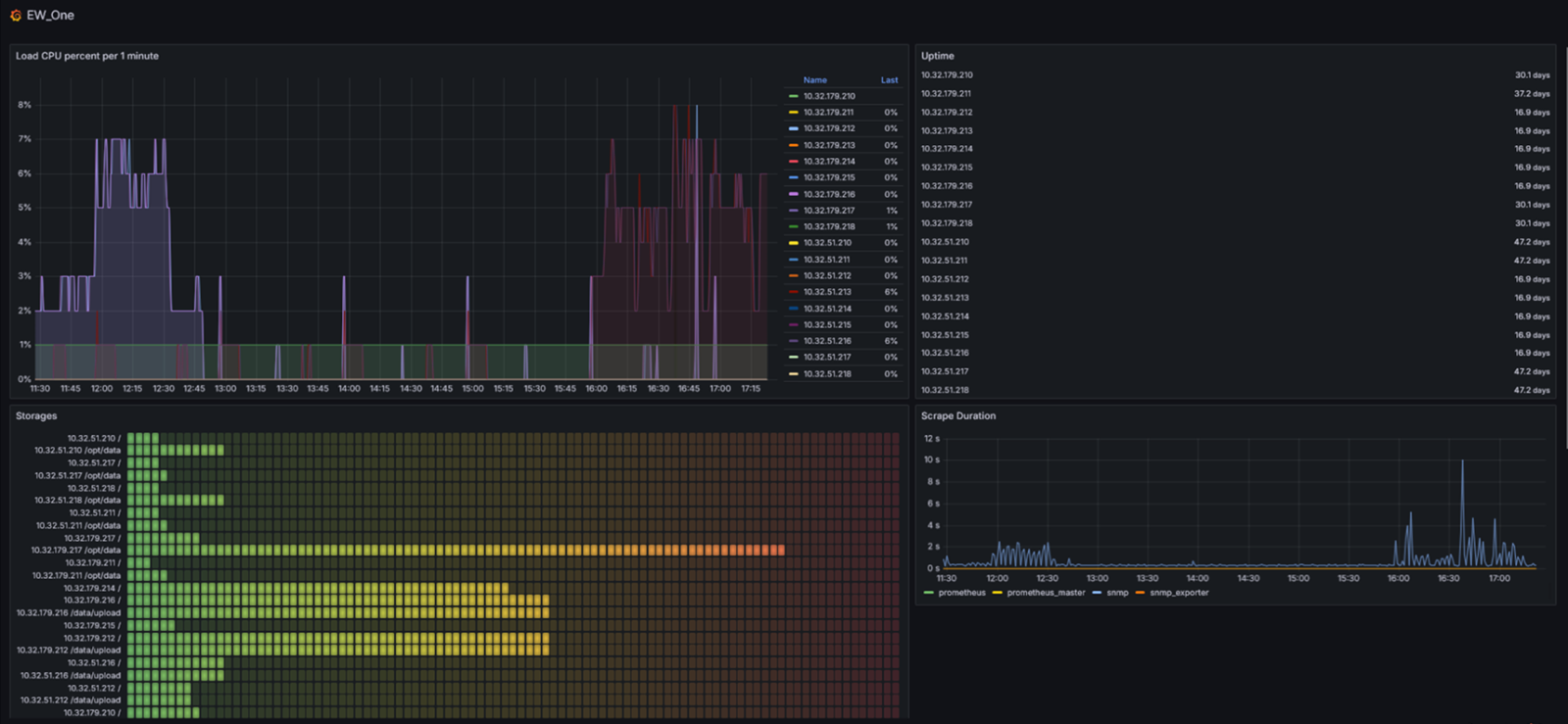This screenshot has height=724, width=1568.
Task: Click the Scrape Duration panel title
Action: tap(957, 416)
